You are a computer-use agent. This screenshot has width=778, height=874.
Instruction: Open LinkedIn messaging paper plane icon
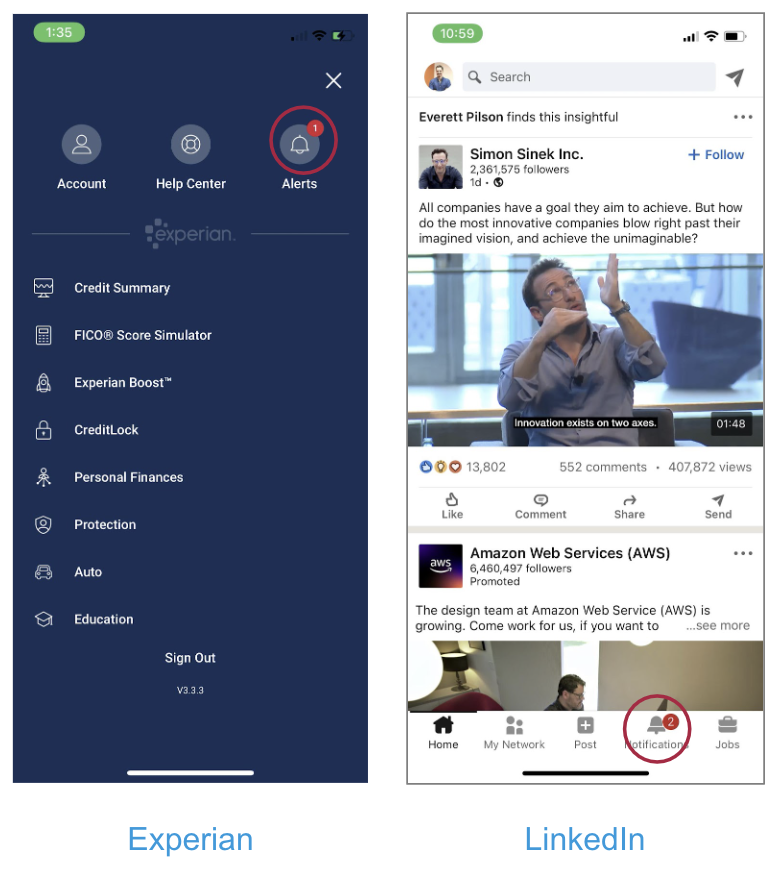click(735, 77)
